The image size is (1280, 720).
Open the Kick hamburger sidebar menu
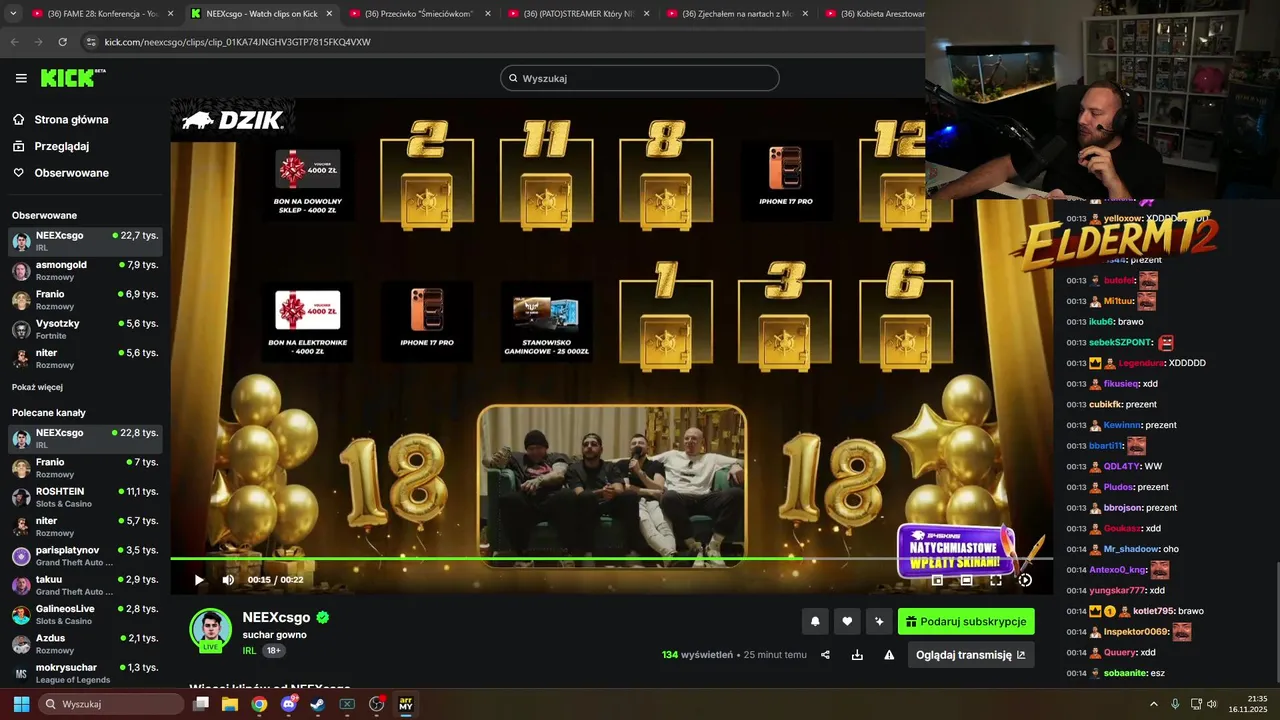tap(21, 78)
